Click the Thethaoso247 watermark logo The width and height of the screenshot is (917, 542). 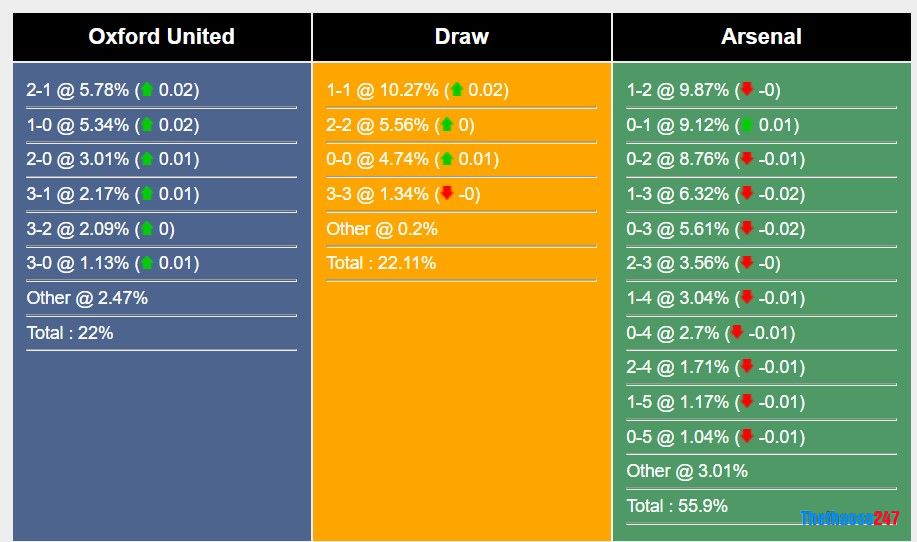pos(849,519)
